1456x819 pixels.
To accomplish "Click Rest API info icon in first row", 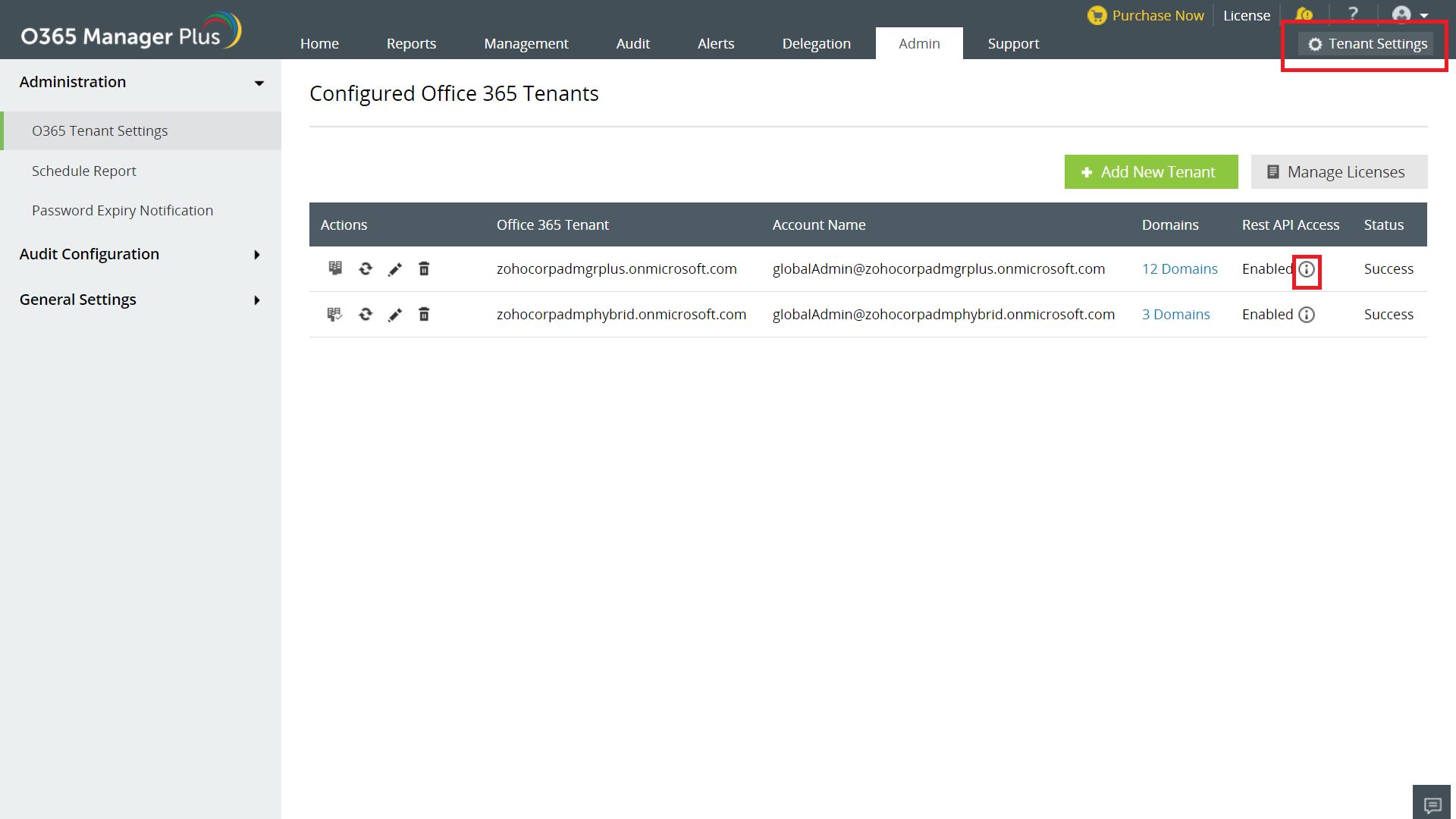I will point(1306,270).
